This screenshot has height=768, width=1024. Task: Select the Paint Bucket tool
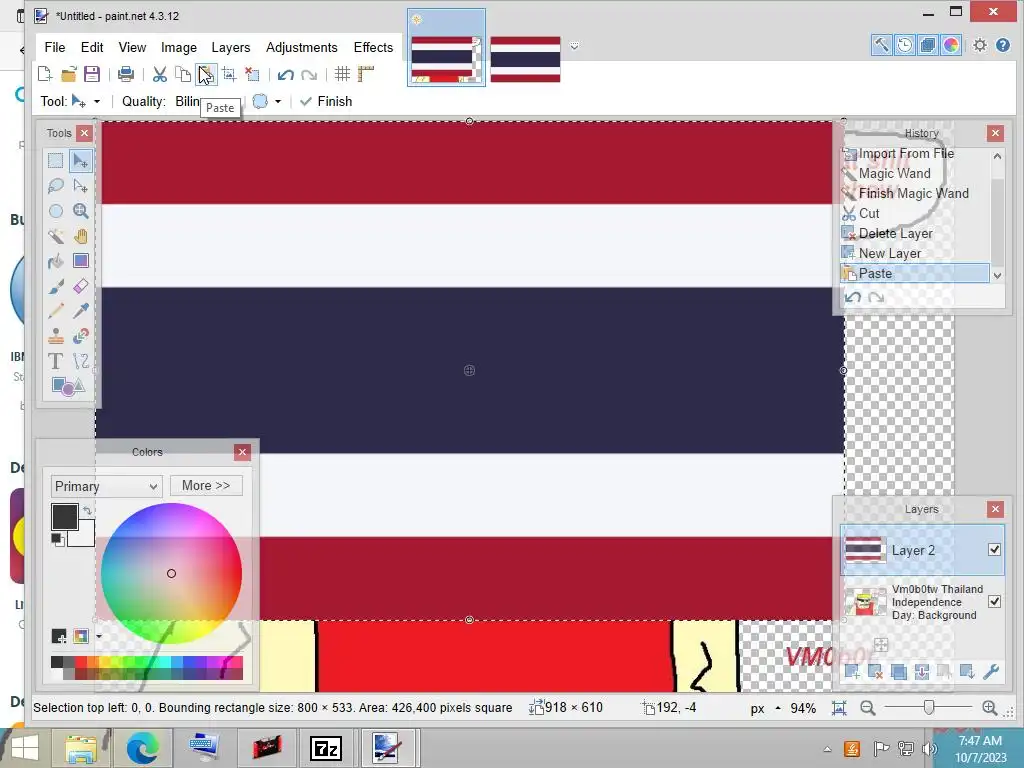point(56,261)
